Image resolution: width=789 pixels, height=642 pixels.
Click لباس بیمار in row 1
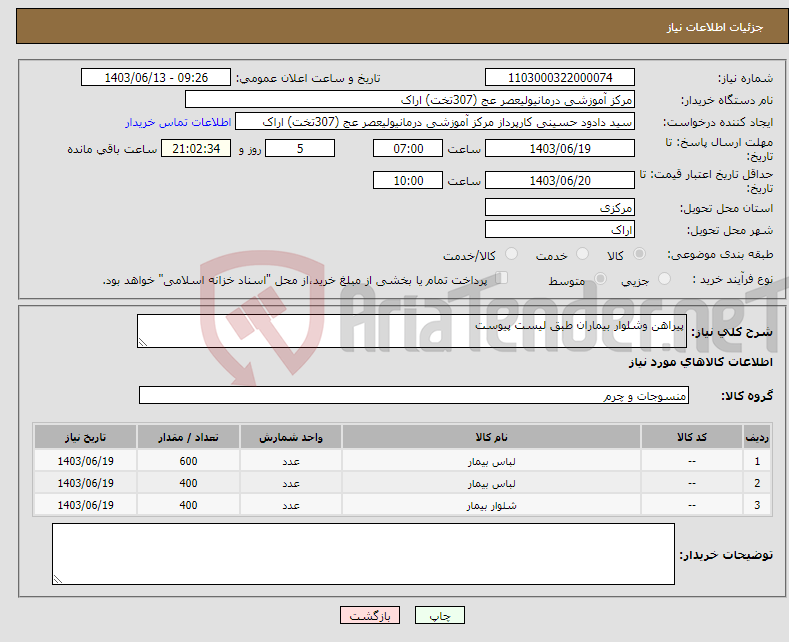pyautogui.click(x=492, y=461)
